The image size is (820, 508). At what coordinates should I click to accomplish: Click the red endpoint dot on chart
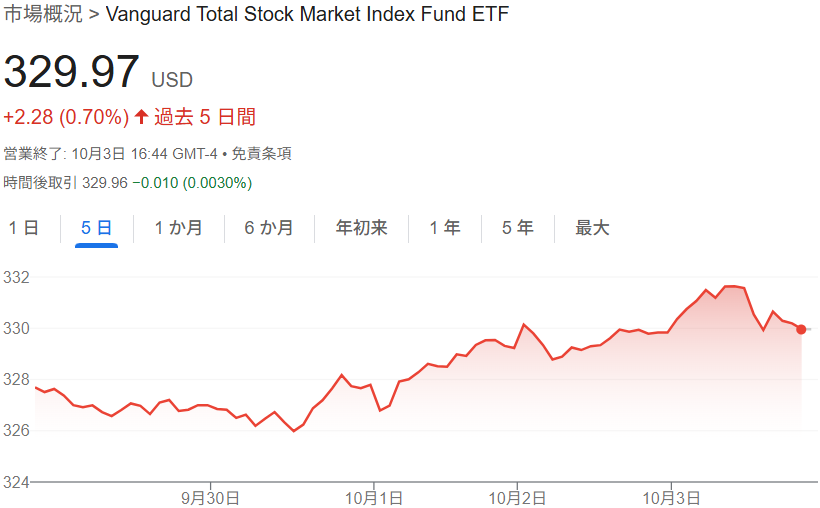(x=802, y=329)
